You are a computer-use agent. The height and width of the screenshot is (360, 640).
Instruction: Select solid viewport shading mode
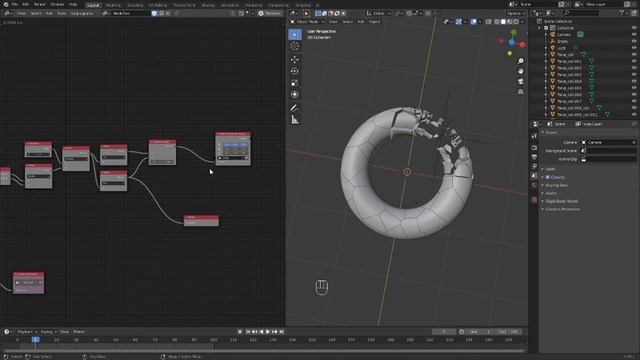pyautogui.click(x=503, y=22)
